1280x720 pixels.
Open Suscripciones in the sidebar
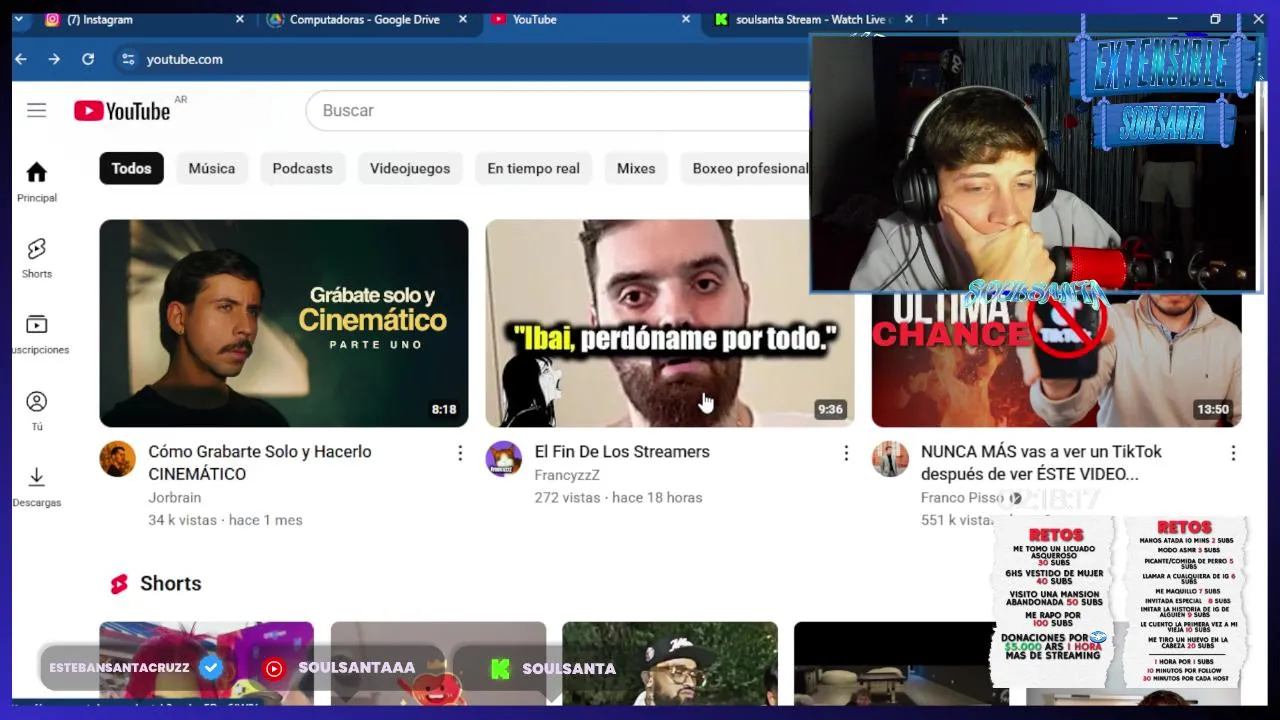coord(37,334)
